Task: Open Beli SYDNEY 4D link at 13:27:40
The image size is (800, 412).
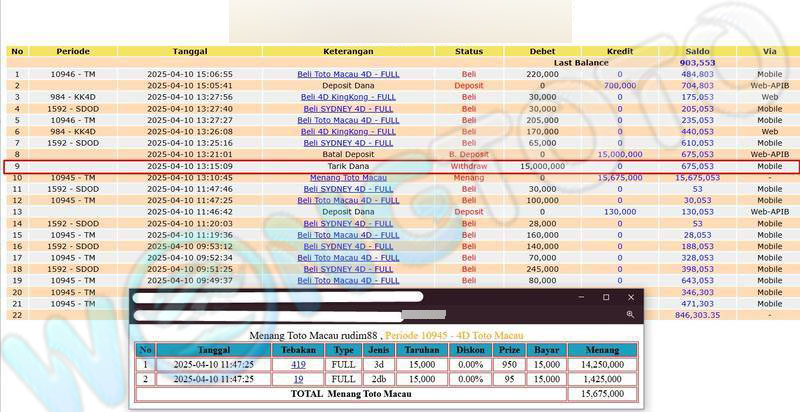Action: coord(348,108)
